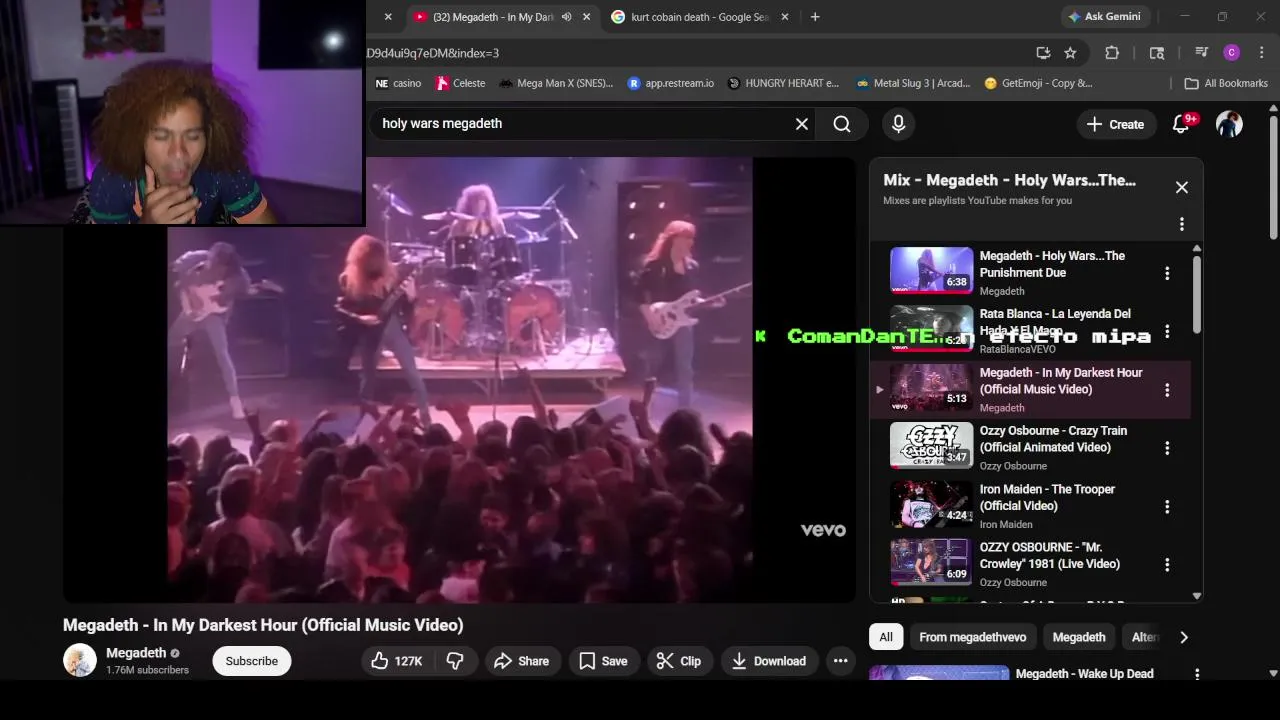Open Mix playlist options menu
The image size is (1280, 720).
click(1182, 224)
